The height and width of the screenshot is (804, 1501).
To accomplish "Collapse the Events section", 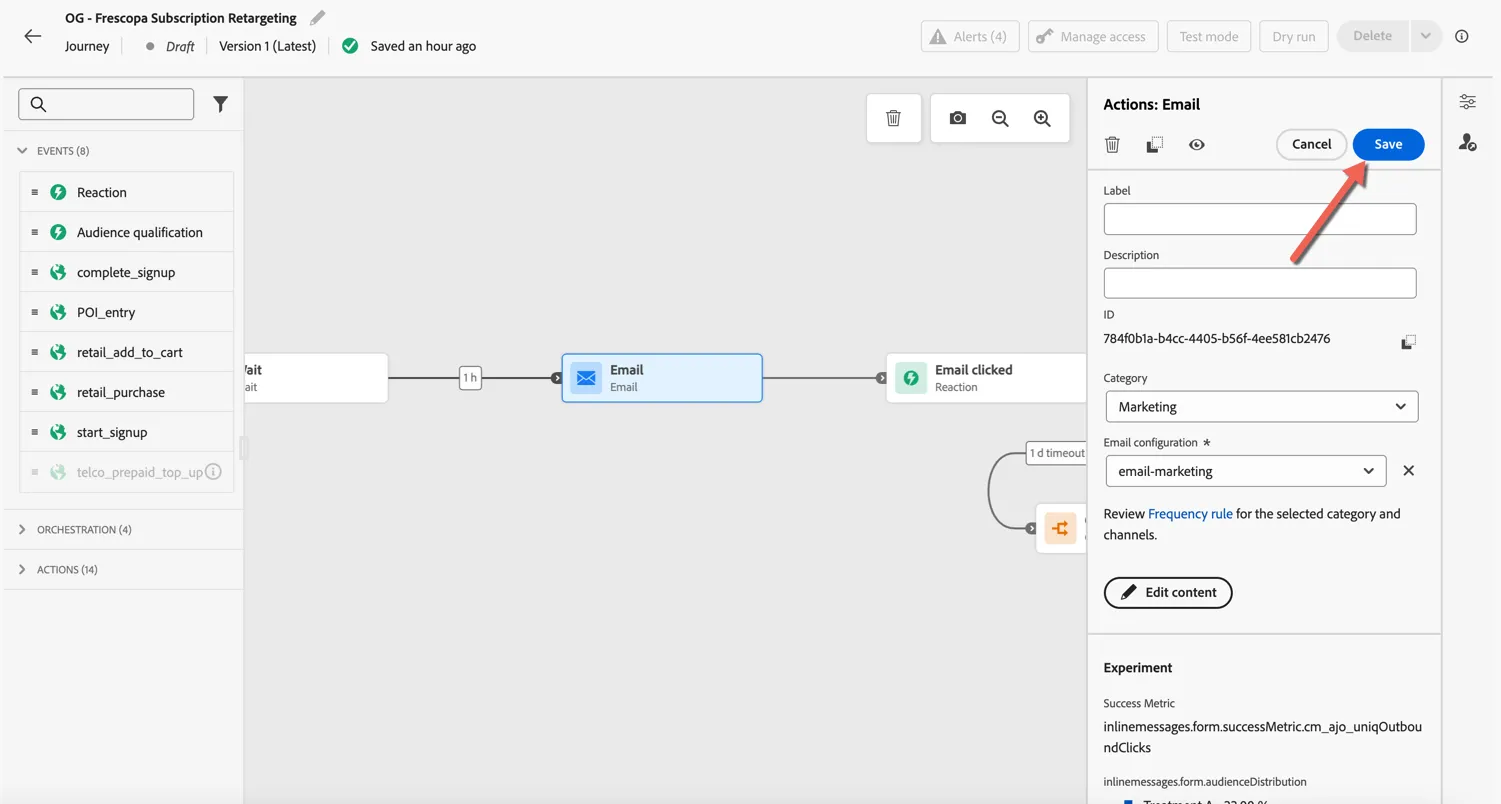I will pos(22,151).
